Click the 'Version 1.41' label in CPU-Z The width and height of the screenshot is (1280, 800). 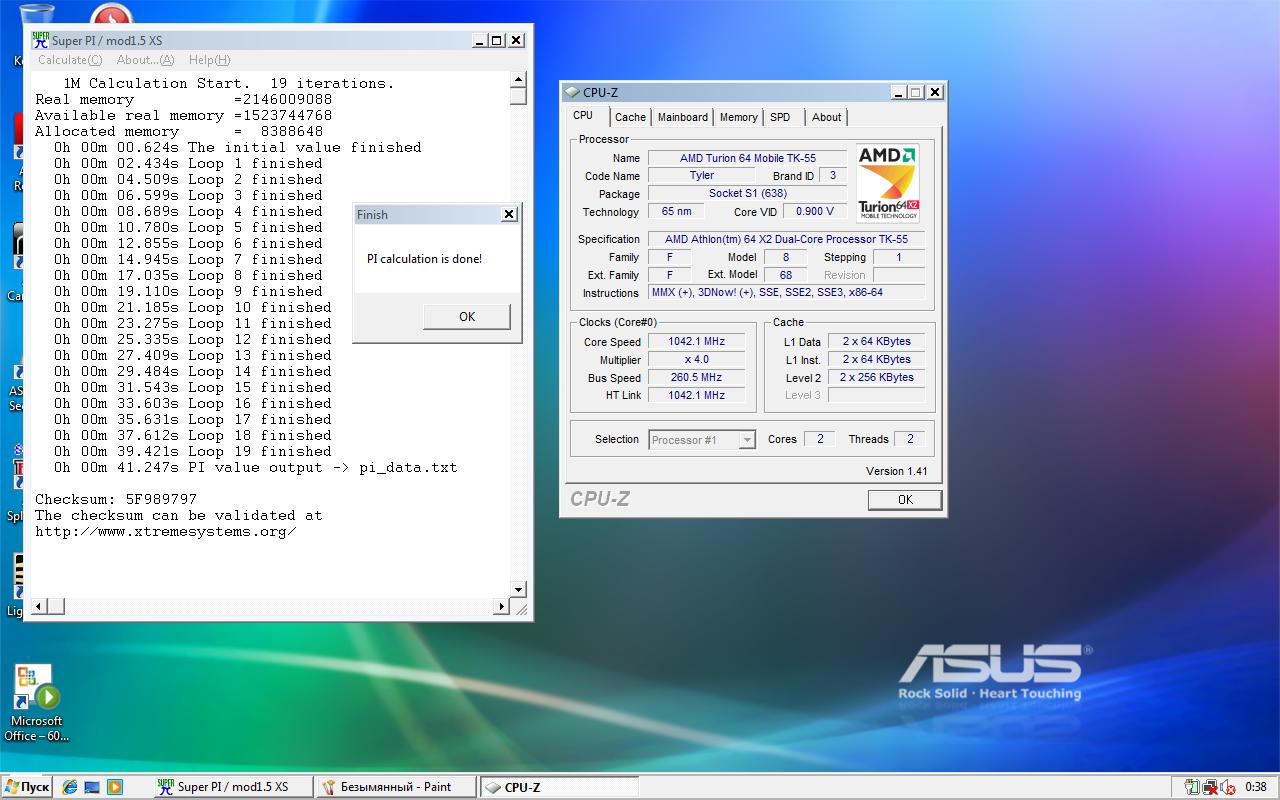tap(896, 471)
